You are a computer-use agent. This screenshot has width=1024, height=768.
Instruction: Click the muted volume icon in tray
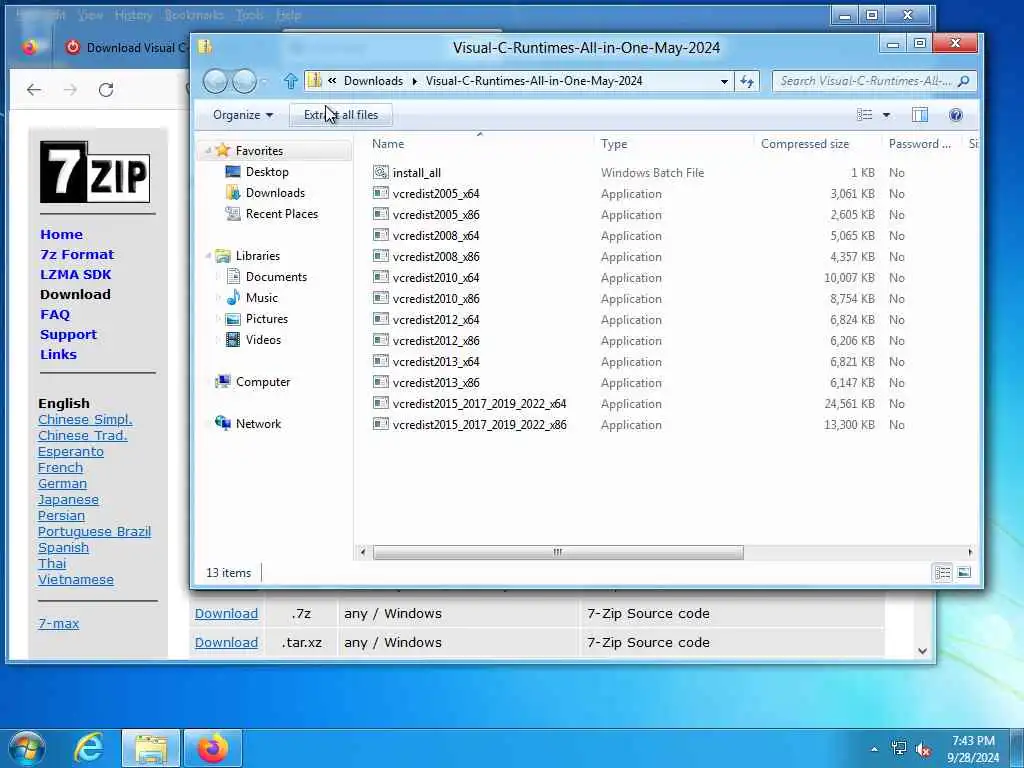coord(923,750)
